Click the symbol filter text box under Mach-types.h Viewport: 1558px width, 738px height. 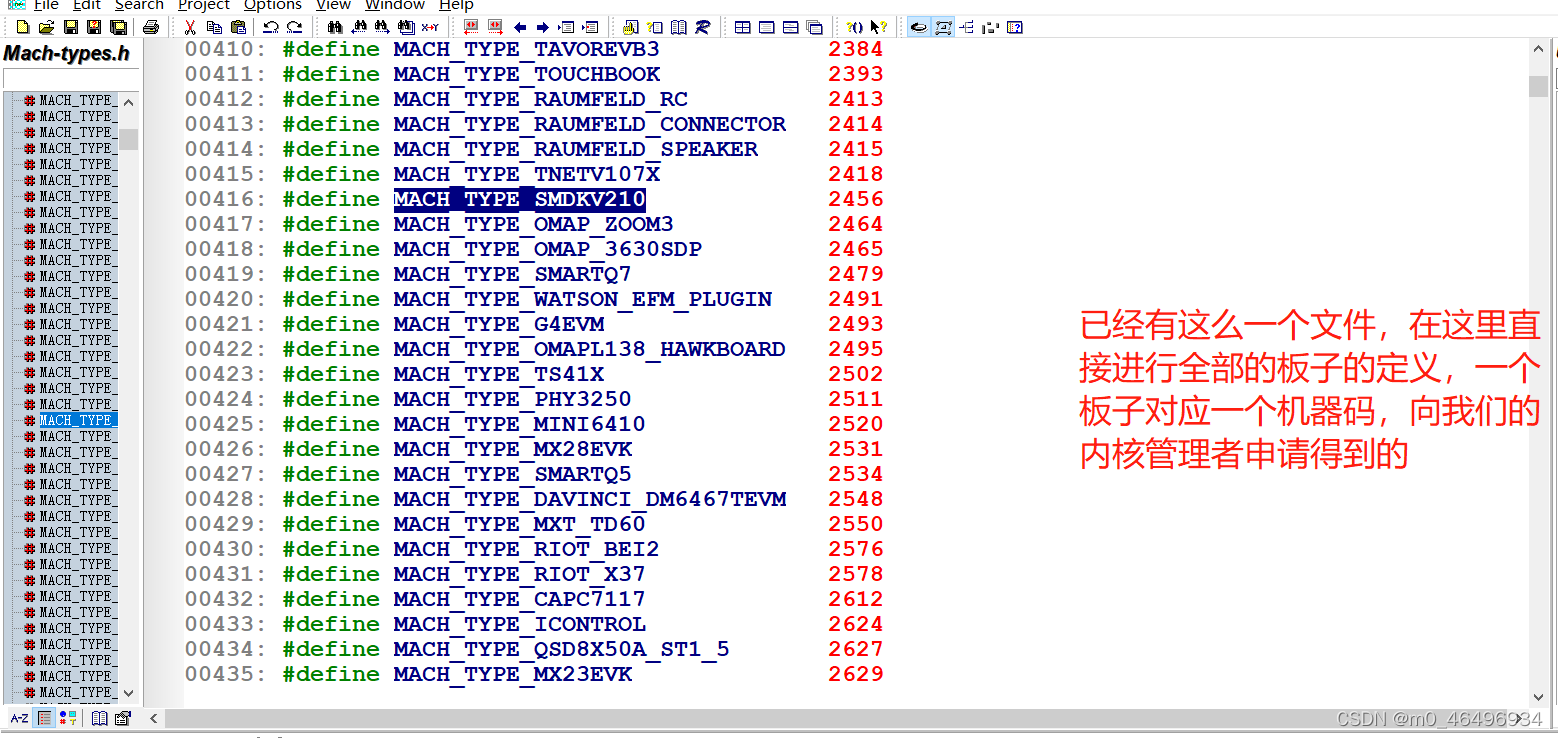pyautogui.click(x=70, y=78)
